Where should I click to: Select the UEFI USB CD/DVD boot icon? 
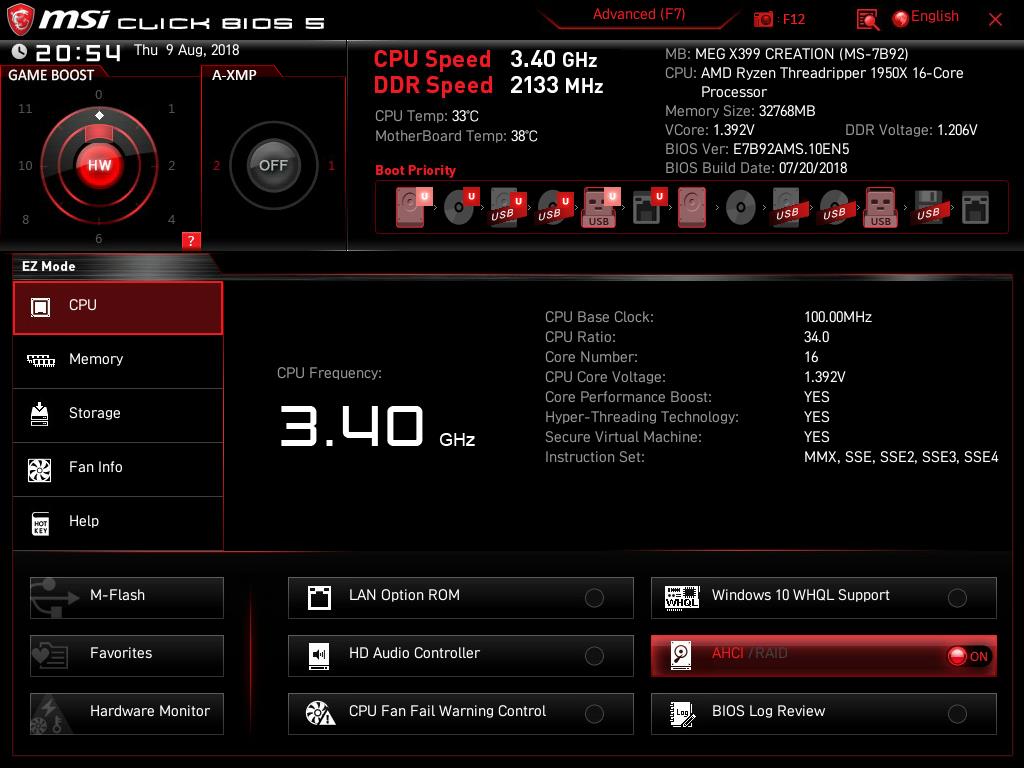click(x=554, y=207)
